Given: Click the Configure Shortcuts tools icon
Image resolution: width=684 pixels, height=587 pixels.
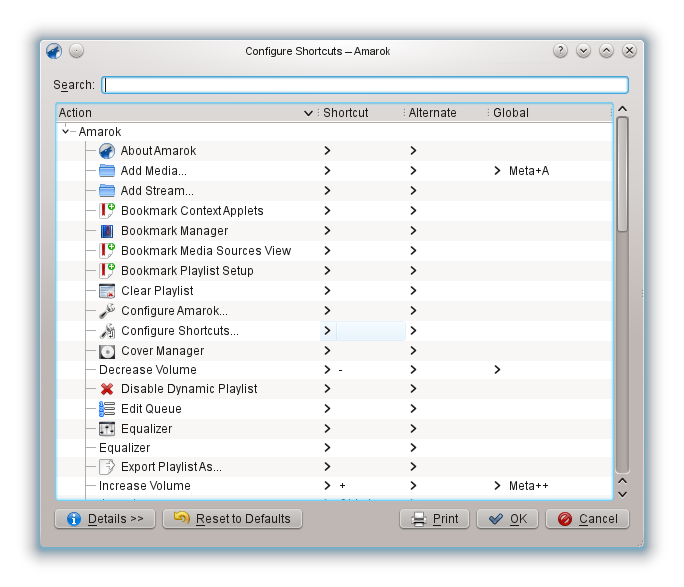Looking at the screenshot, I should point(107,331).
